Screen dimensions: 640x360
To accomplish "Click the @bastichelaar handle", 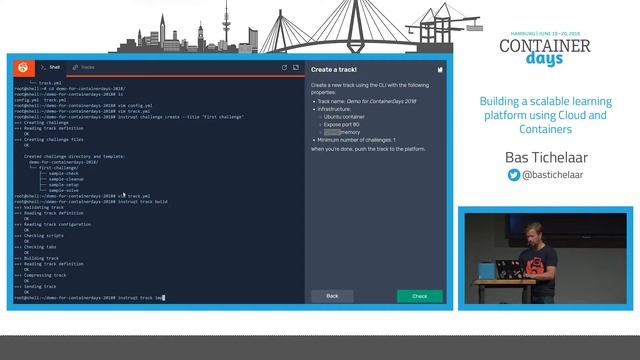I will coord(553,175).
